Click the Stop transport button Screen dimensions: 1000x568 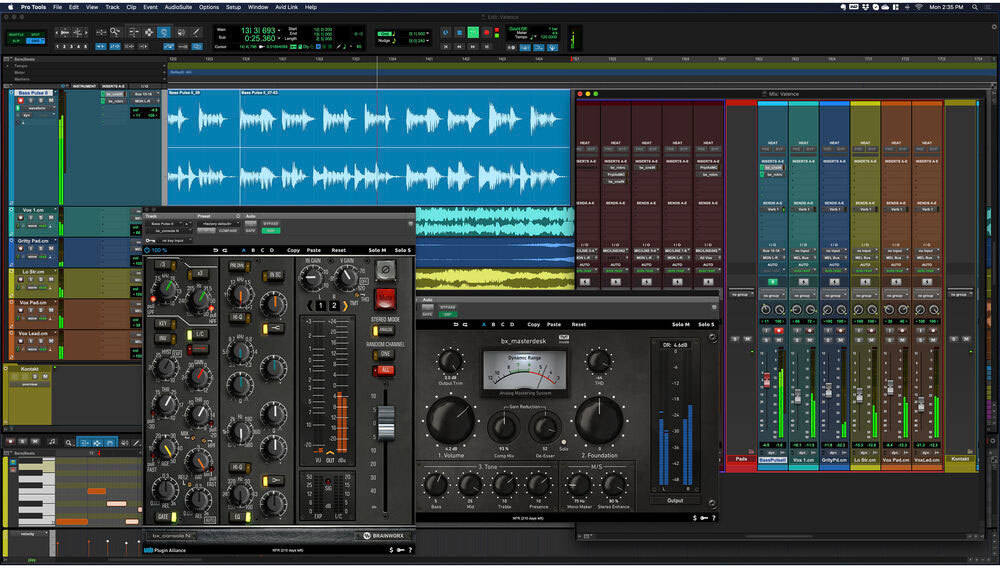[458, 32]
